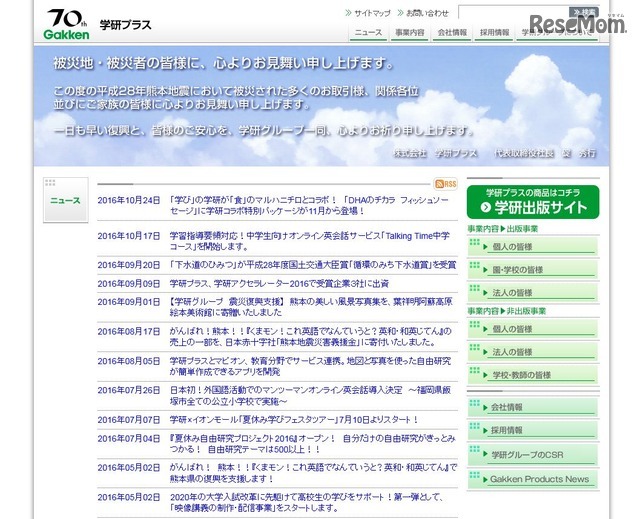Click the RSS feed icon
This screenshot has height=519, width=640.
(445, 184)
